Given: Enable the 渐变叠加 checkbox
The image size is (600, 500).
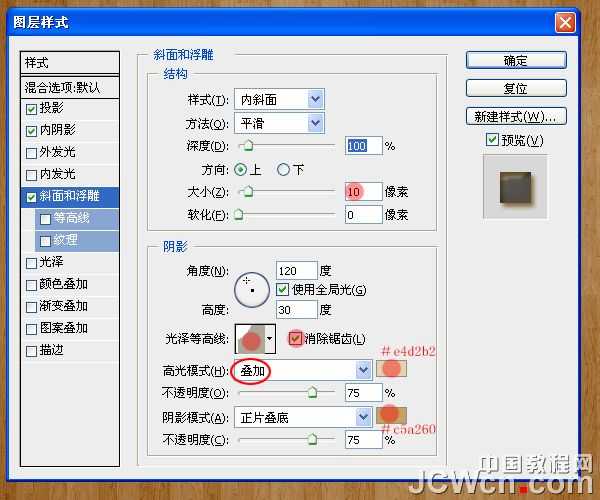Looking at the screenshot, I should click(x=31, y=307).
